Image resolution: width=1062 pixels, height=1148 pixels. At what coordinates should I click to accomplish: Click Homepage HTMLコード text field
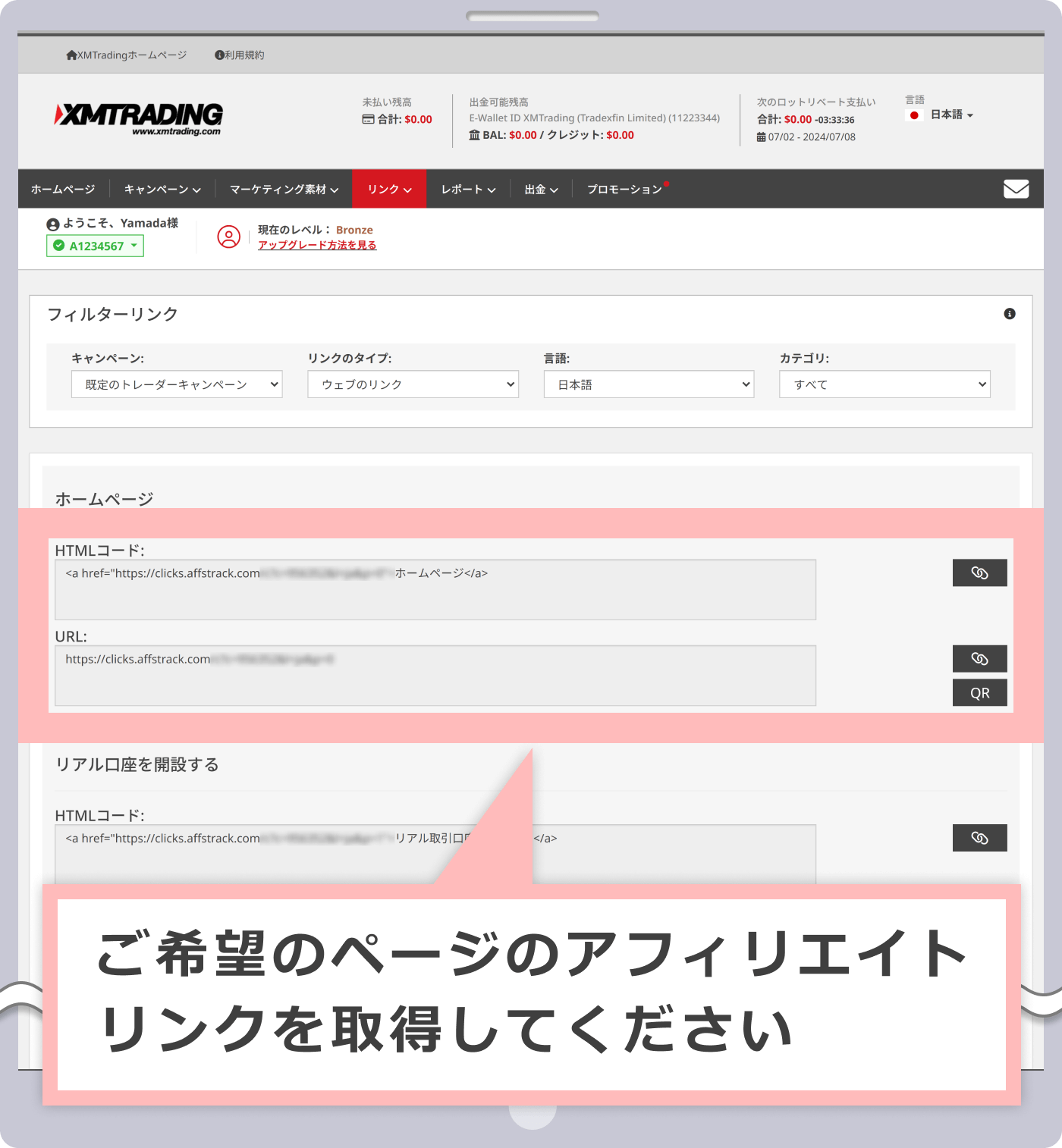435,590
